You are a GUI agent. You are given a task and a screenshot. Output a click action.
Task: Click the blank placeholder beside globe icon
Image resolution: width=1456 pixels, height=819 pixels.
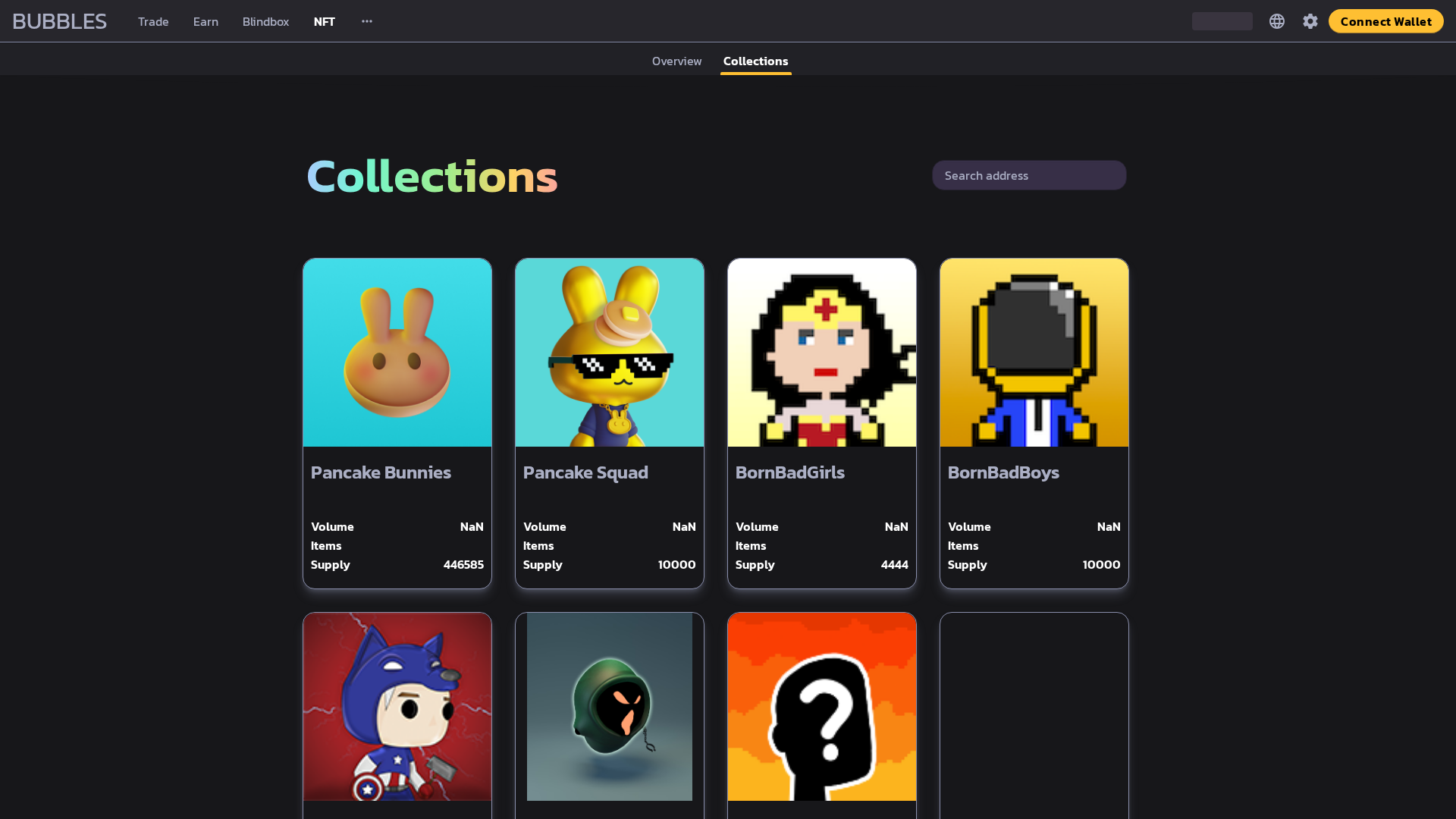point(1222,21)
